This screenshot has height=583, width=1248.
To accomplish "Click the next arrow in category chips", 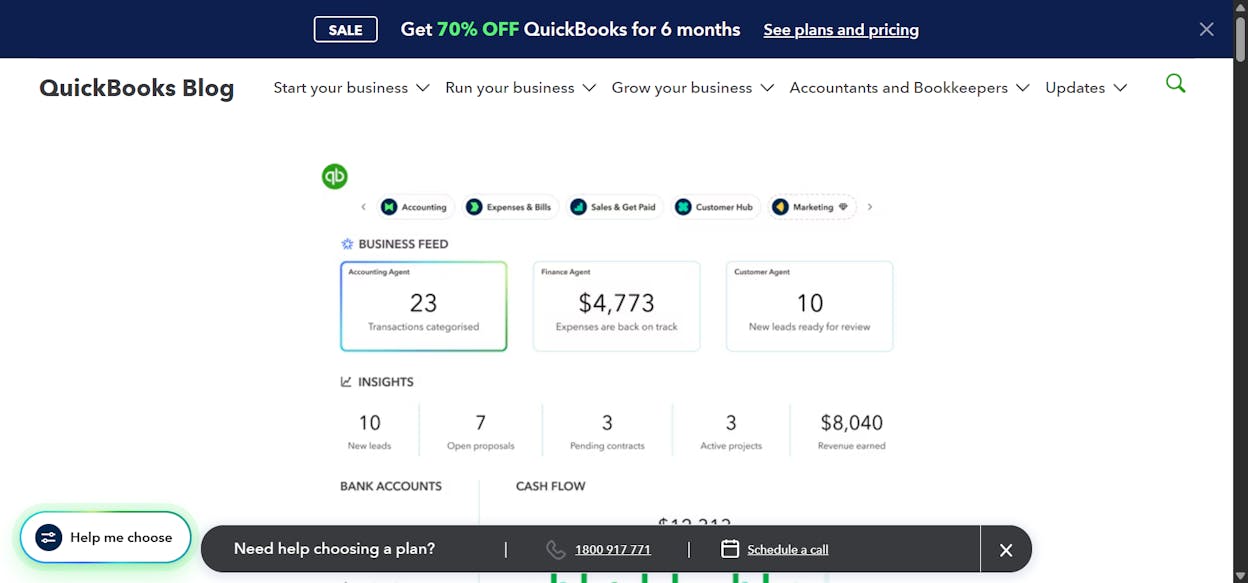I will point(870,207).
